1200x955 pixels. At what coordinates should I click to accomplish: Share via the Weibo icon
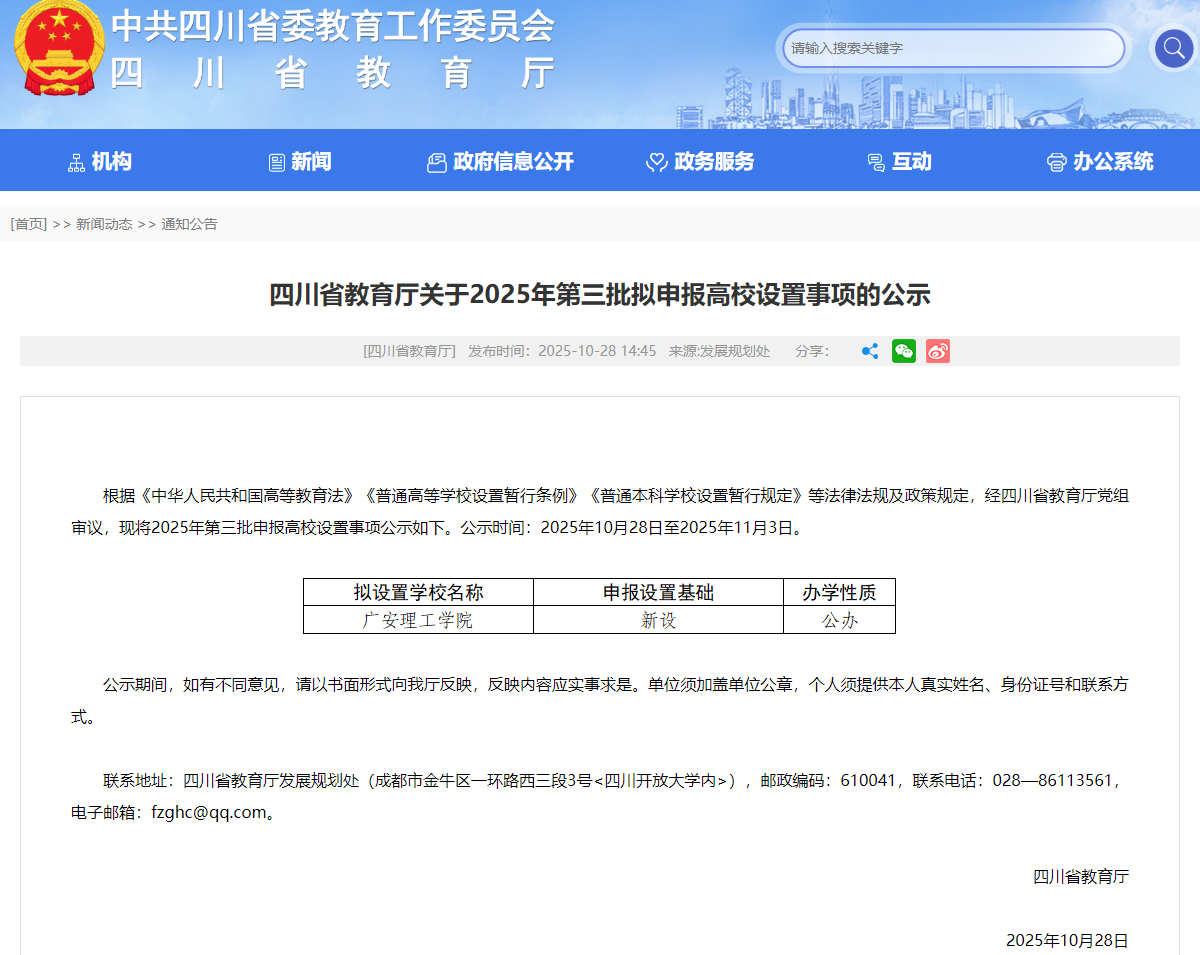pos(937,351)
